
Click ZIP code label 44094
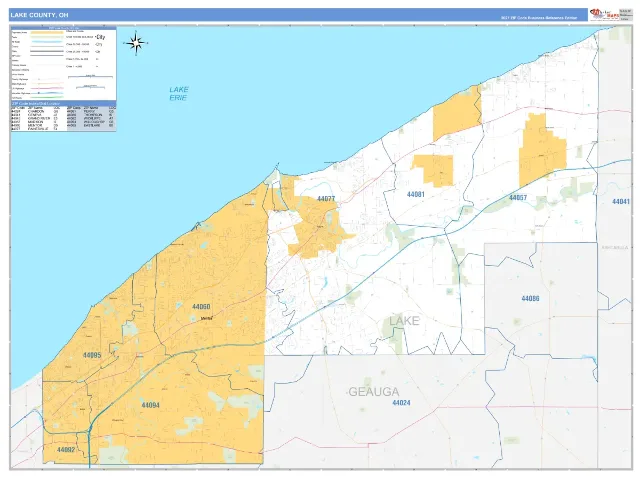tap(150, 405)
